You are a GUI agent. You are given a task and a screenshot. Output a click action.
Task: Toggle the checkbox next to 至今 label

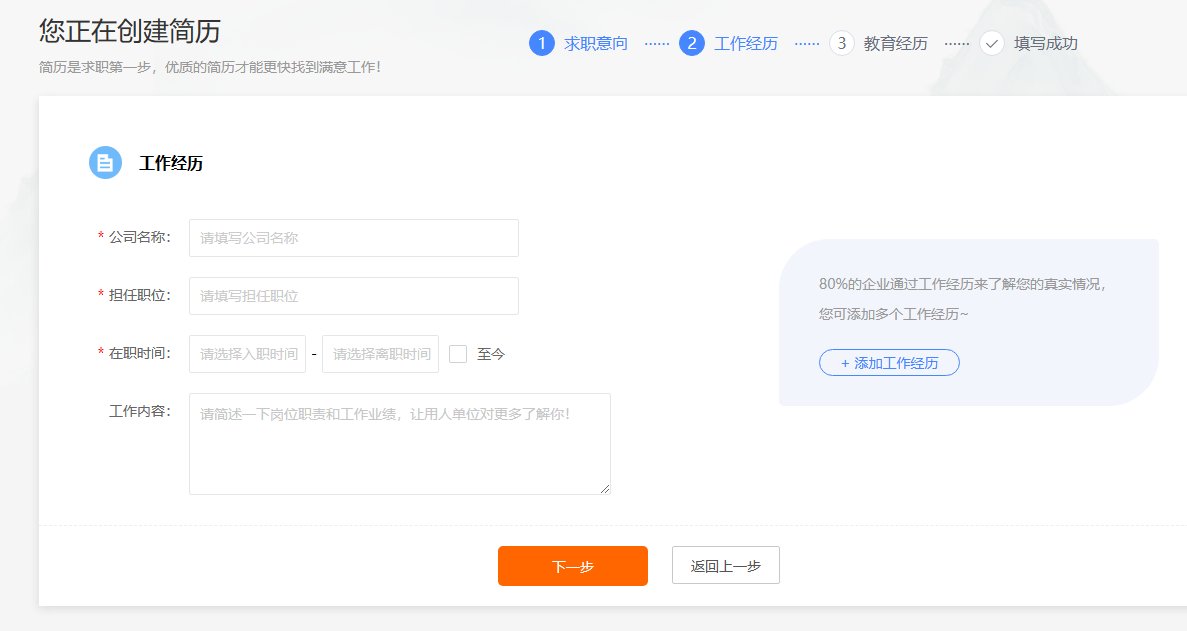(x=457, y=354)
